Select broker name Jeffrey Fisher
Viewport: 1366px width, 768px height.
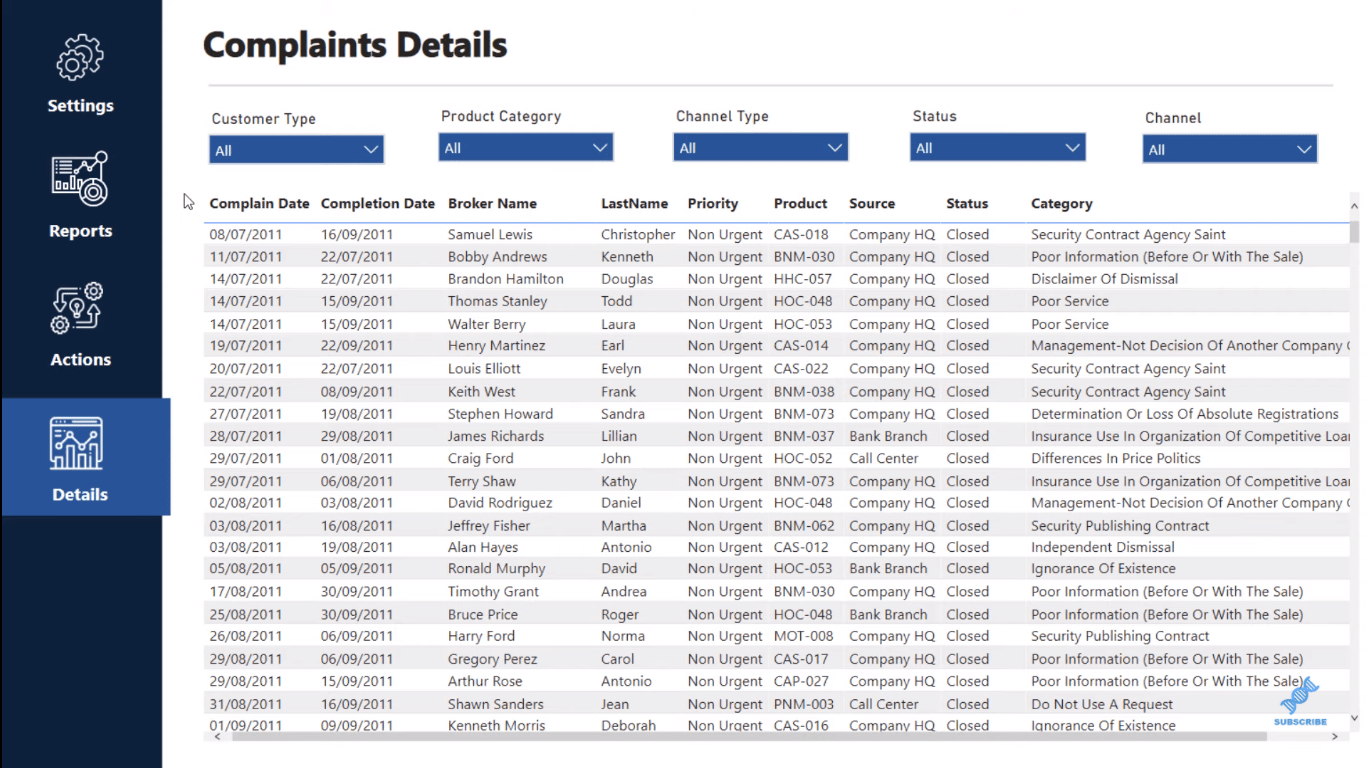coord(489,526)
